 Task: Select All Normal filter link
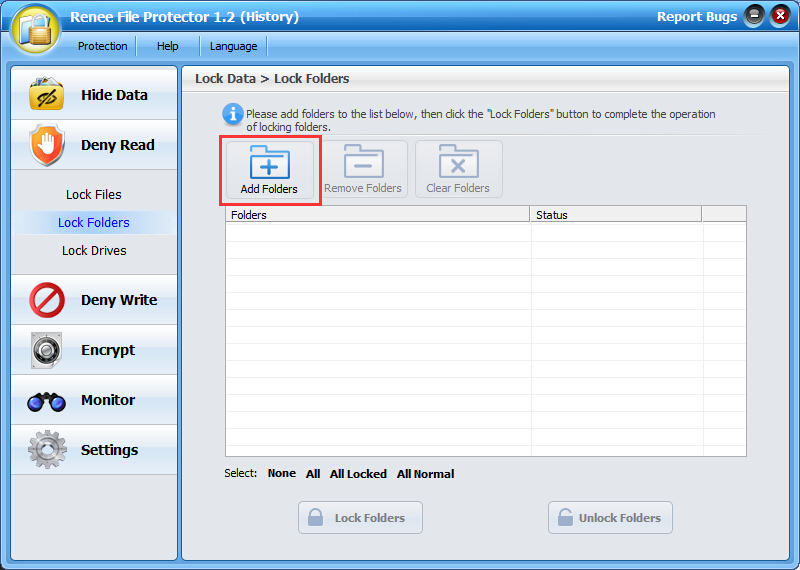425,474
